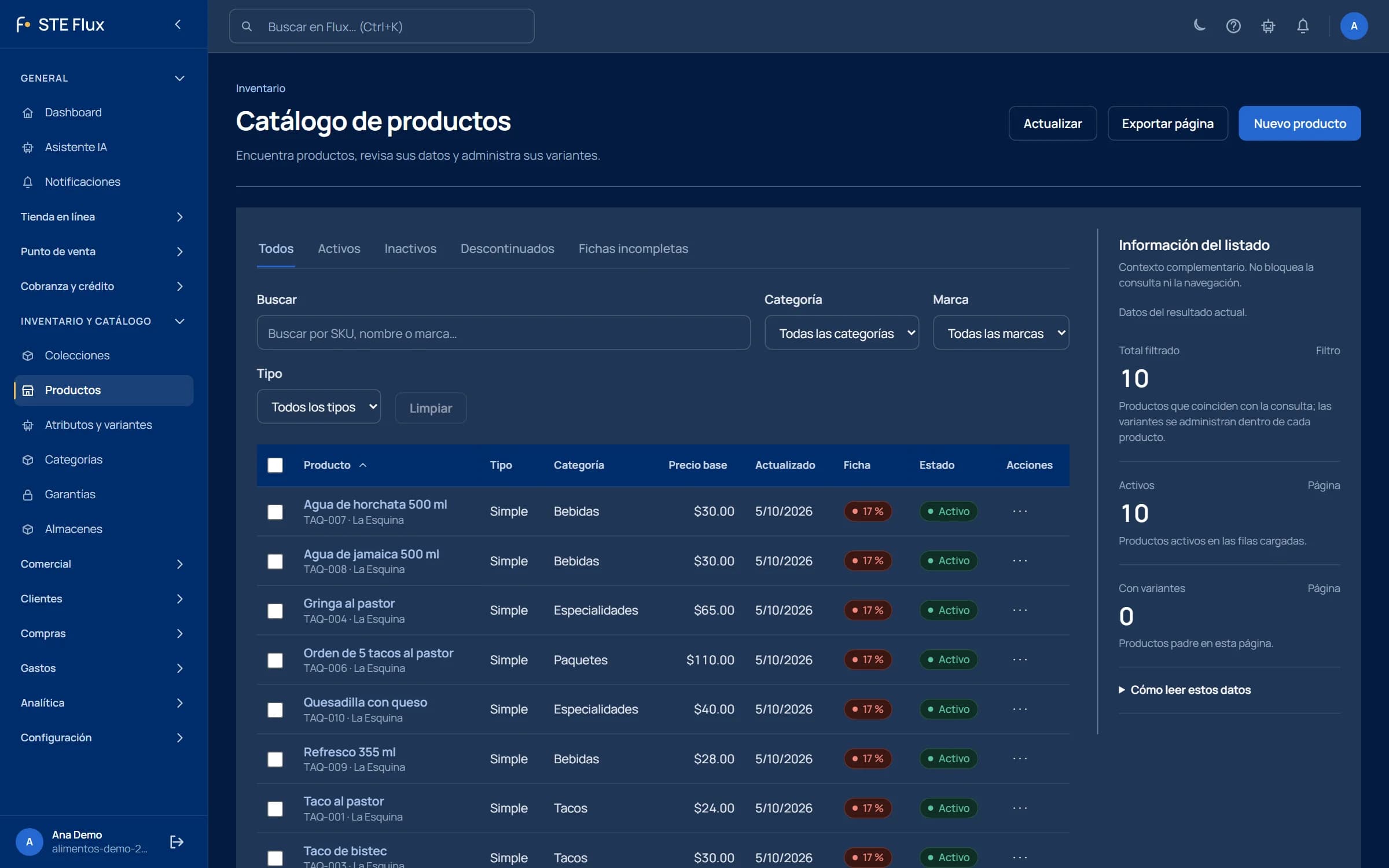This screenshot has width=1389, height=868.
Task: Expand Tienda en línea section
Action: pyautogui.click(x=104, y=216)
